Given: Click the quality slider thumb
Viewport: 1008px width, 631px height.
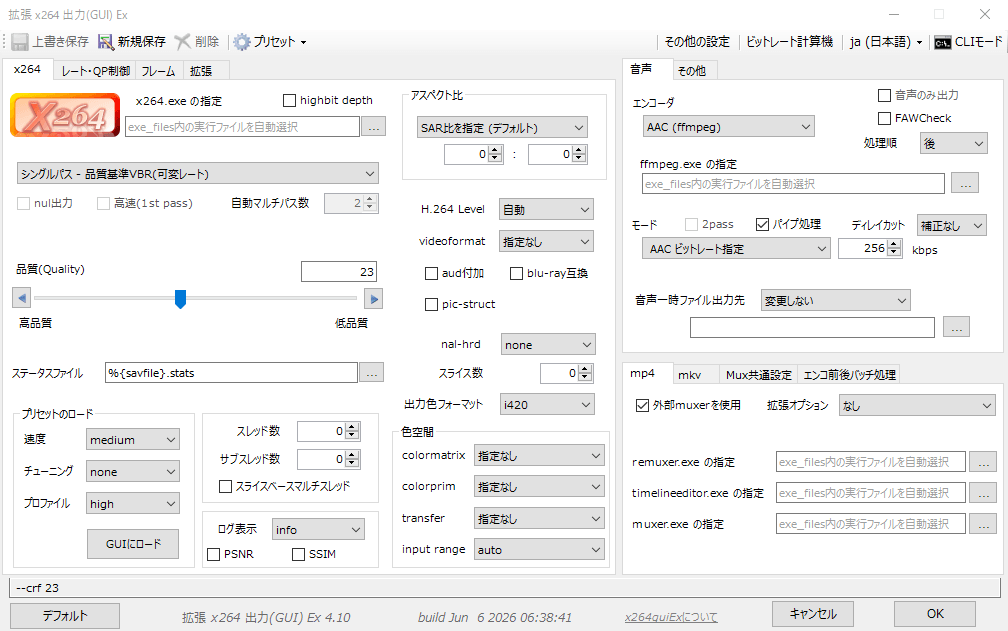Looking at the screenshot, I should coord(181,299).
